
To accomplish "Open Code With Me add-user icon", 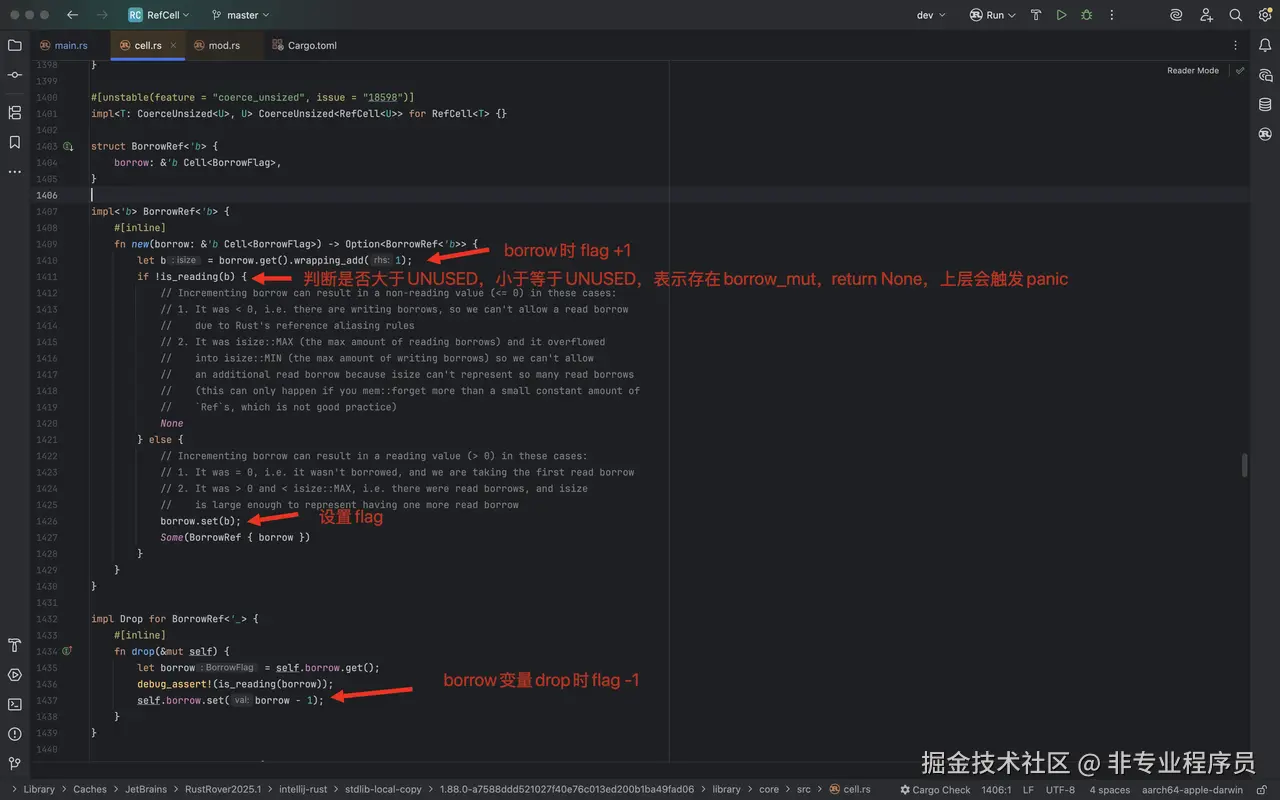I will [1206, 15].
